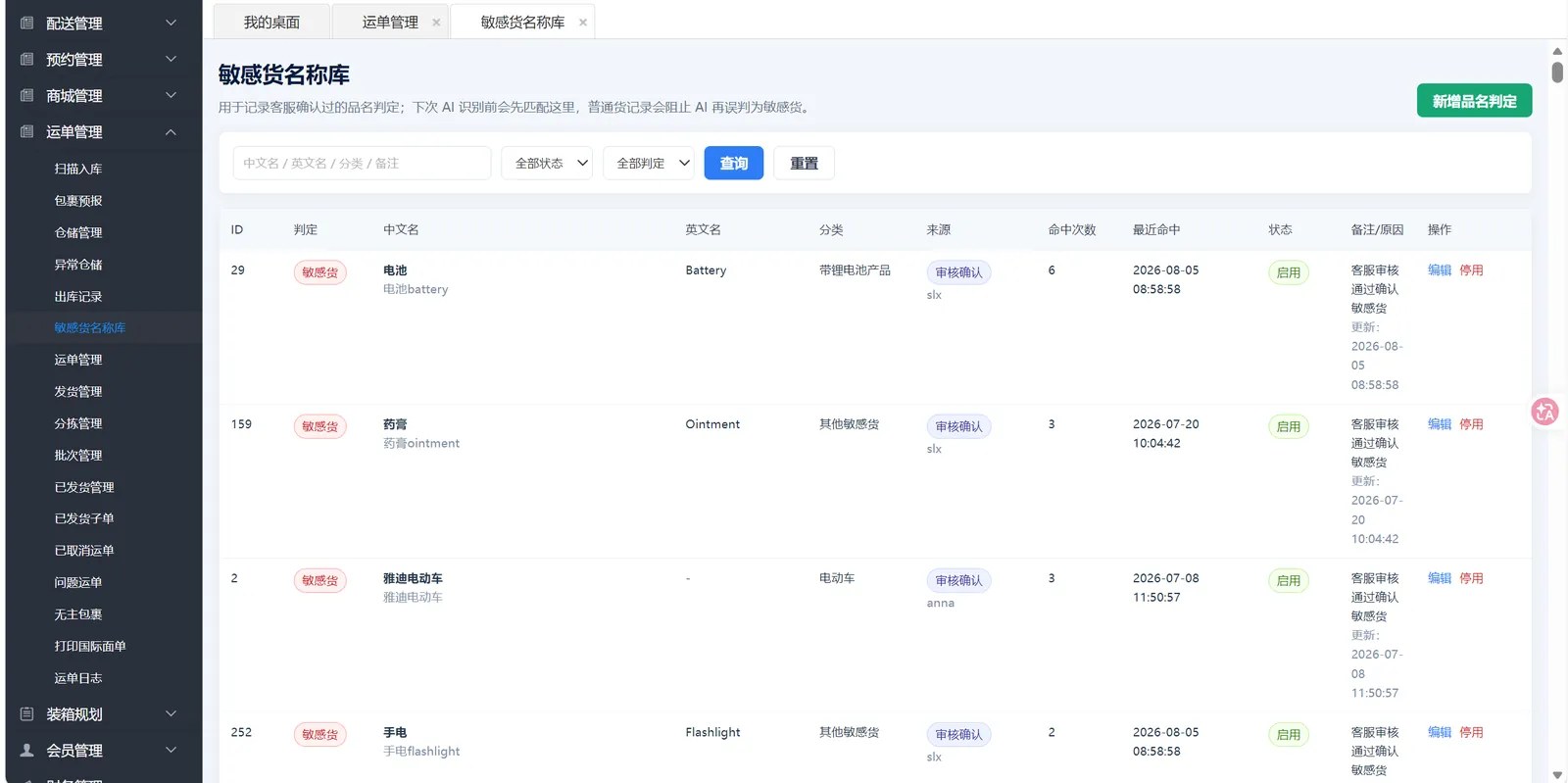Viewport: 1568px width, 783px height.
Task: Open 异常仓储 in sidebar
Action: coord(78,265)
